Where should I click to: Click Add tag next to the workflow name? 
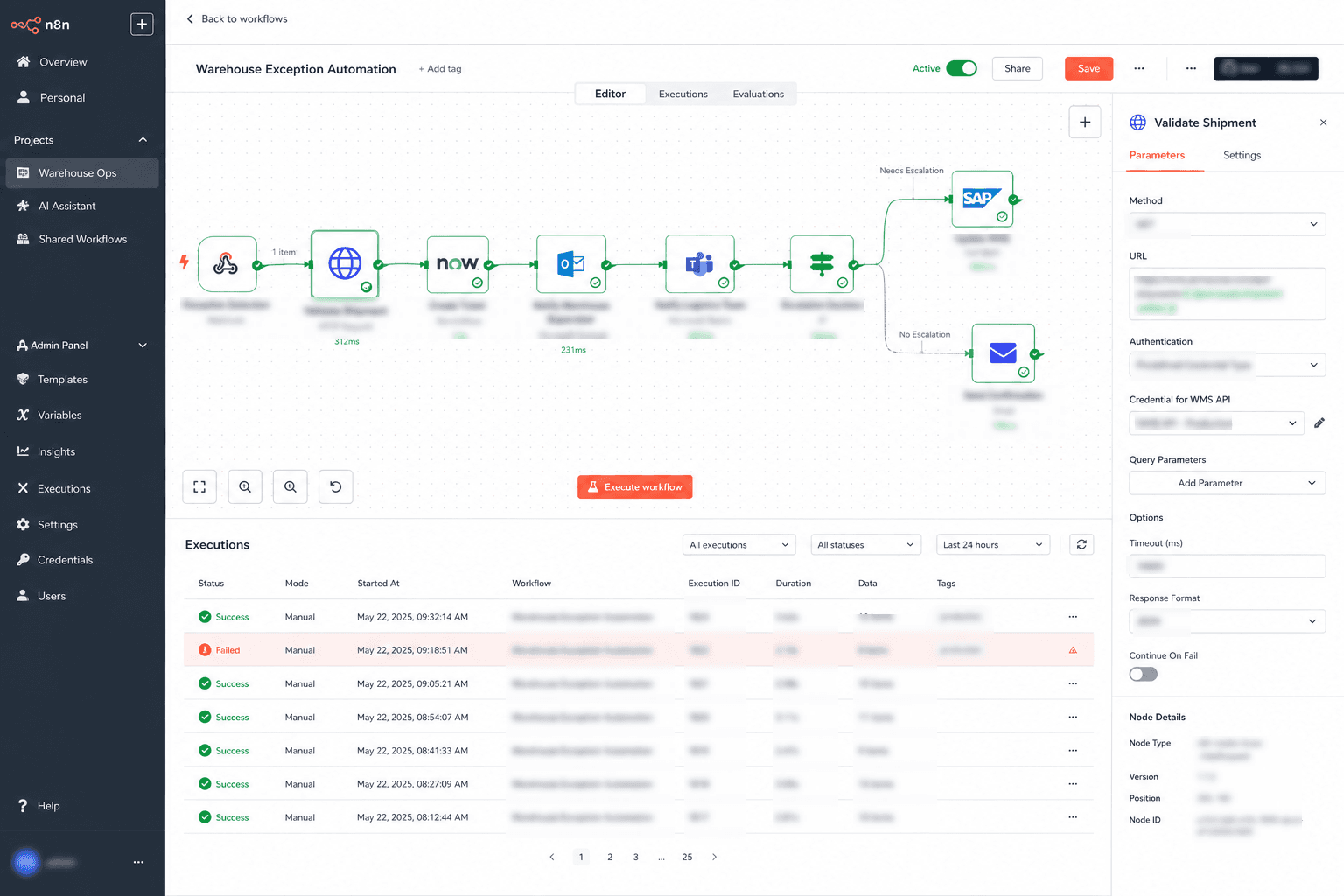pyautogui.click(x=440, y=69)
